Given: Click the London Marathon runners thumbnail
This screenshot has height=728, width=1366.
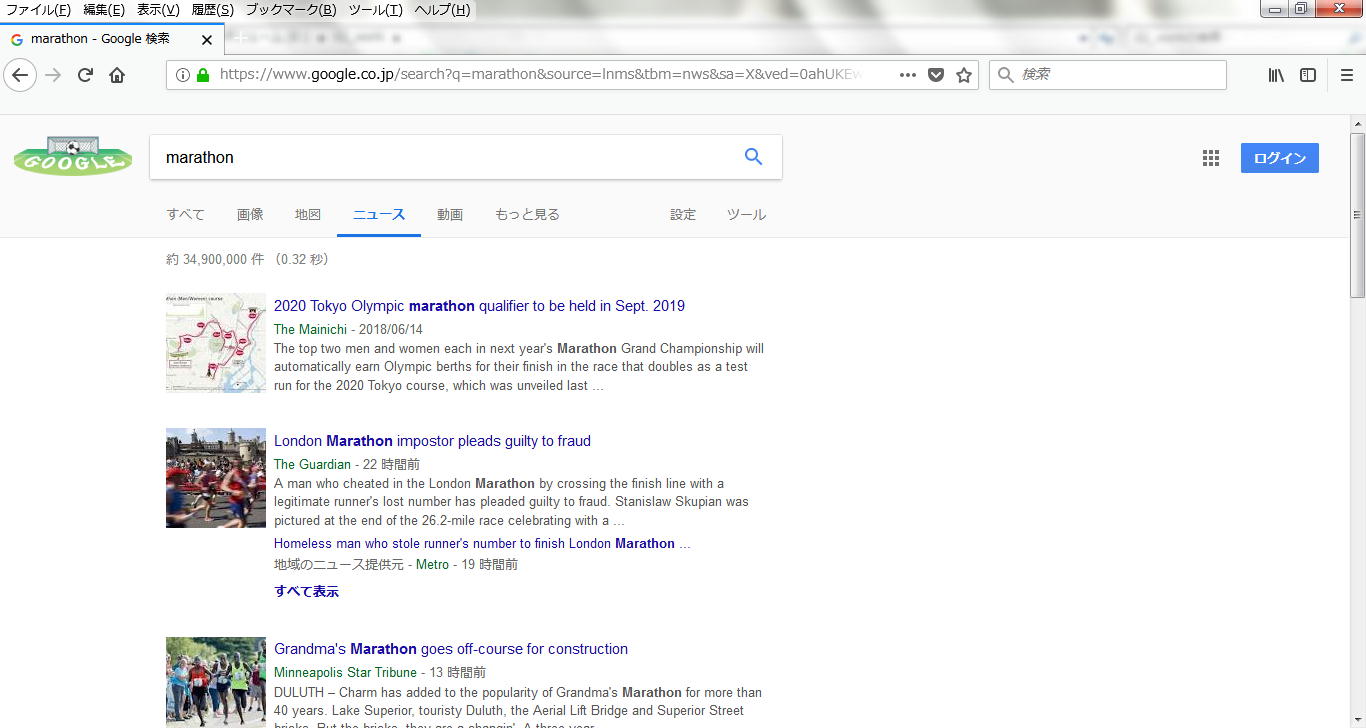Looking at the screenshot, I should coord(216,478).
